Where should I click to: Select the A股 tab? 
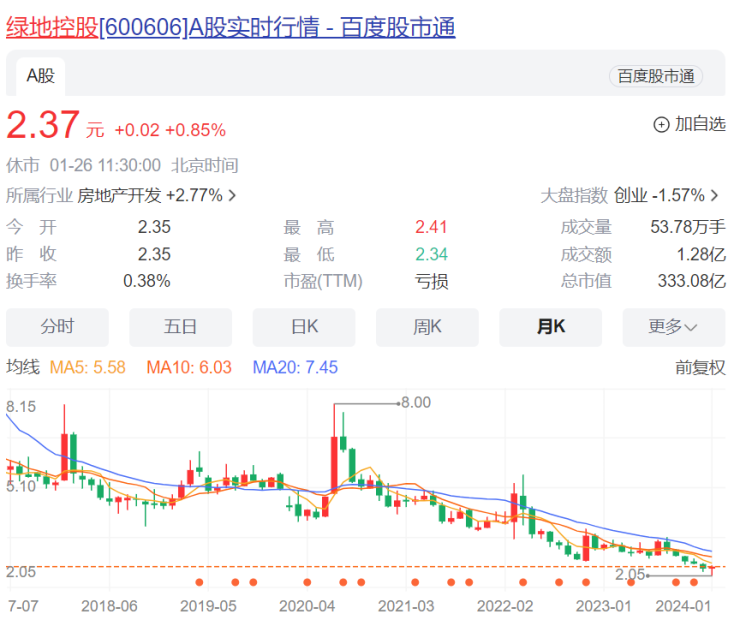[41, 76]
